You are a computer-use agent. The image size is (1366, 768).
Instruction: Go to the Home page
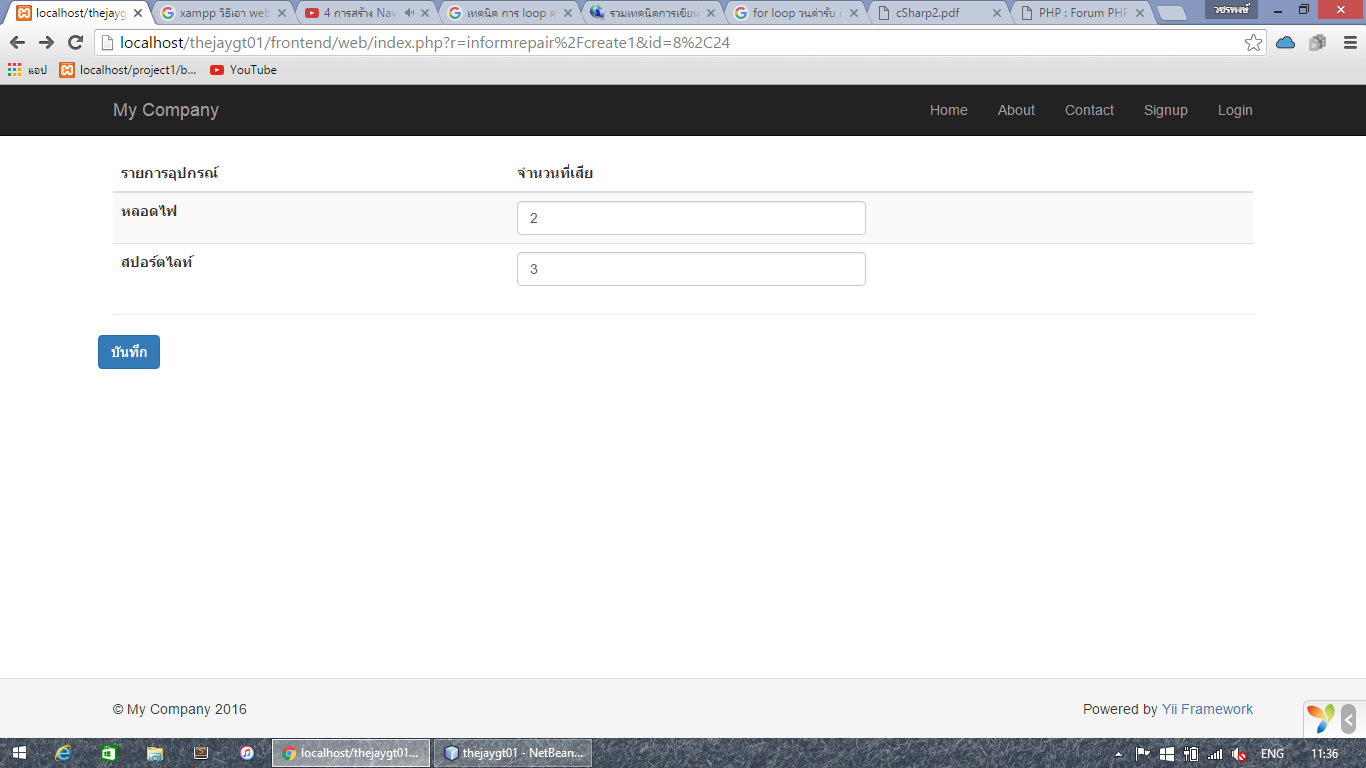[949, 110]
